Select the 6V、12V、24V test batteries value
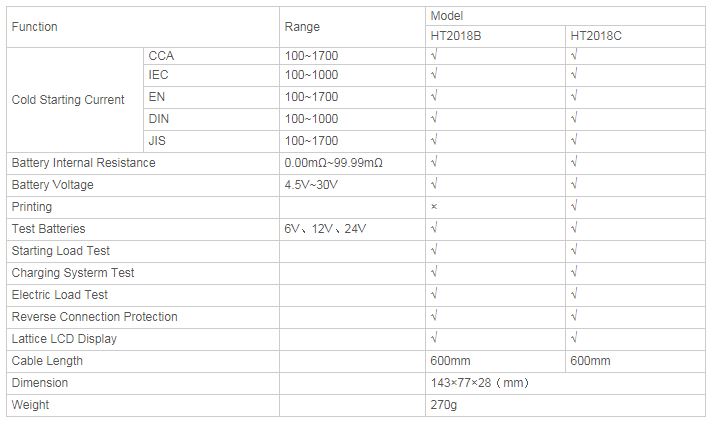The height and width of the screenshot is (425, 714). click(325, 229)
